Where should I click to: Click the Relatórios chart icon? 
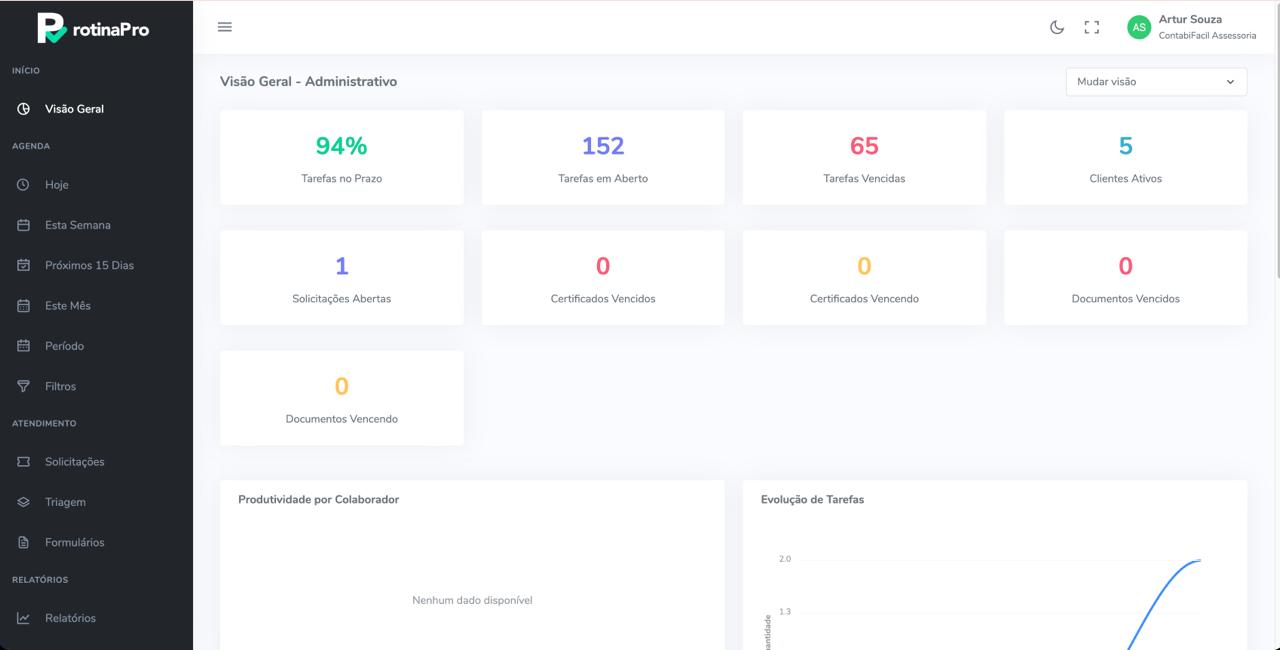[x=24, y=617]
